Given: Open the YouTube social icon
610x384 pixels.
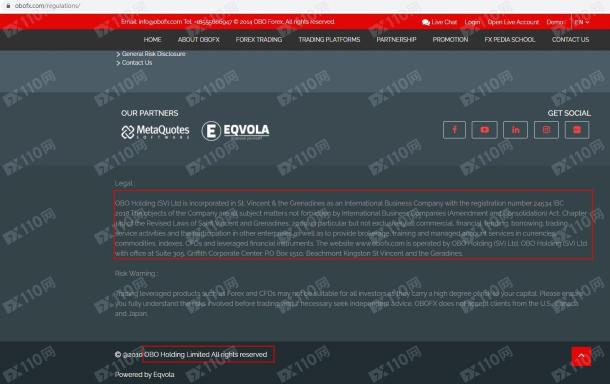Looking at the screenshot, I should point(484,130).
